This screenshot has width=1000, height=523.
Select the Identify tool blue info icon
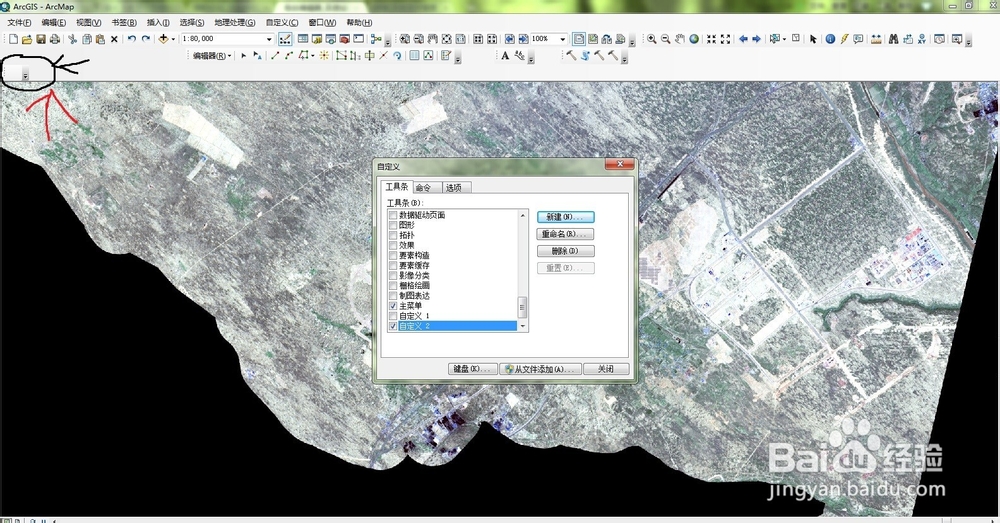click(x=830, y=39)
